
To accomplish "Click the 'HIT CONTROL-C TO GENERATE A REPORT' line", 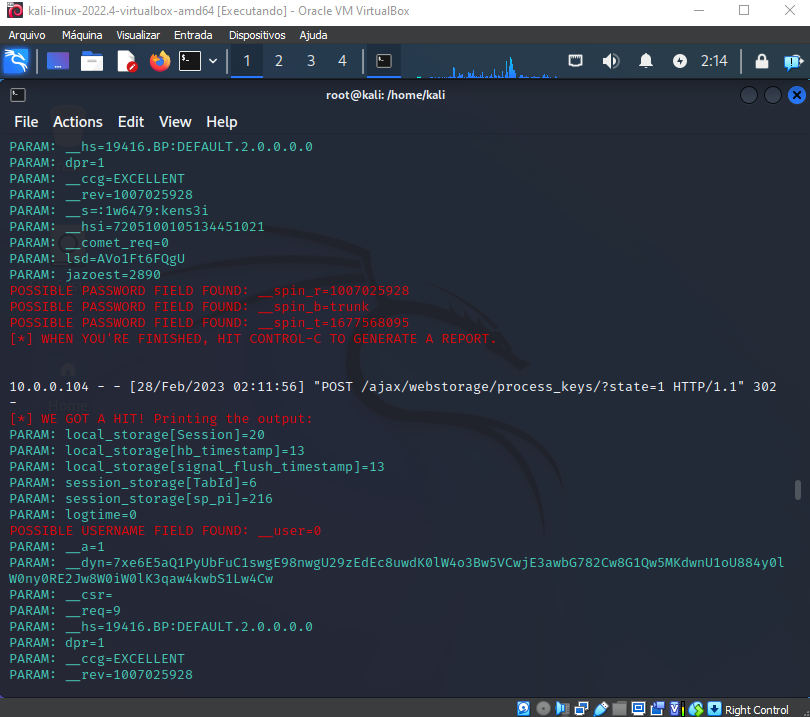I will 253,338.
